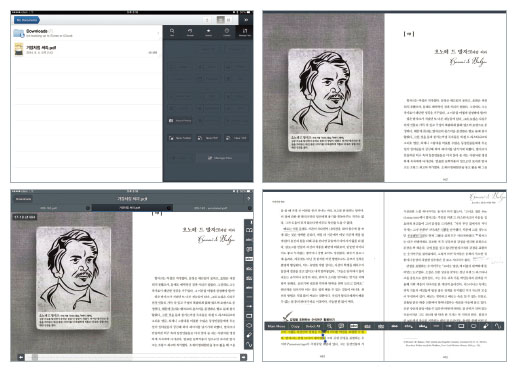Collapse the side panel with double-arrow button
This screenshot has width=516, height=371.
click(x=246, y=20)
